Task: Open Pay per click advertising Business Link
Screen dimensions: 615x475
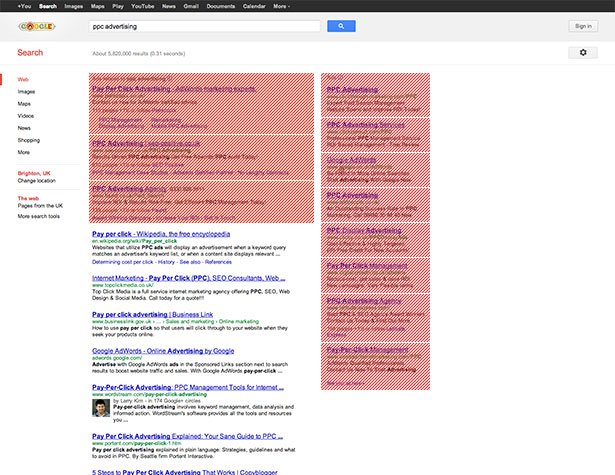Action: point(153,314)
